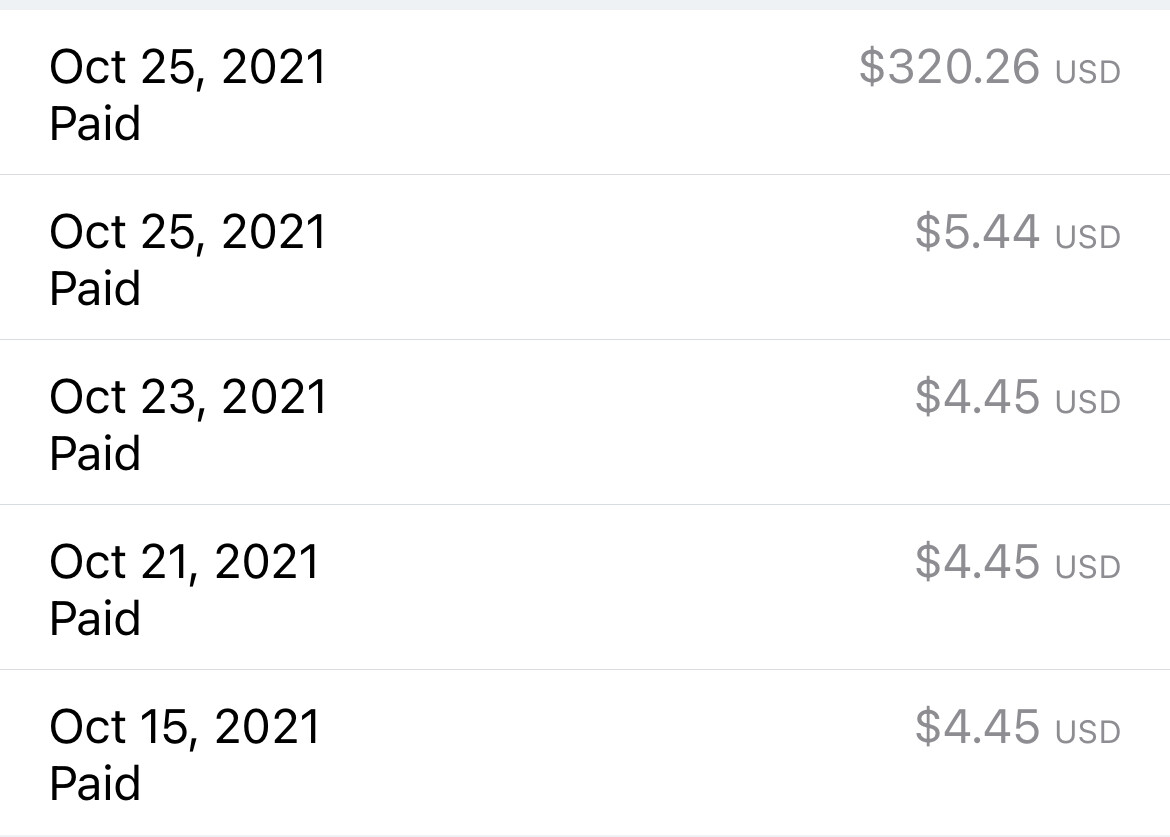Click the $4.45 amount for Oct 21
The height and width of the screenshot is (837, 1170).
pos(1018,561)
